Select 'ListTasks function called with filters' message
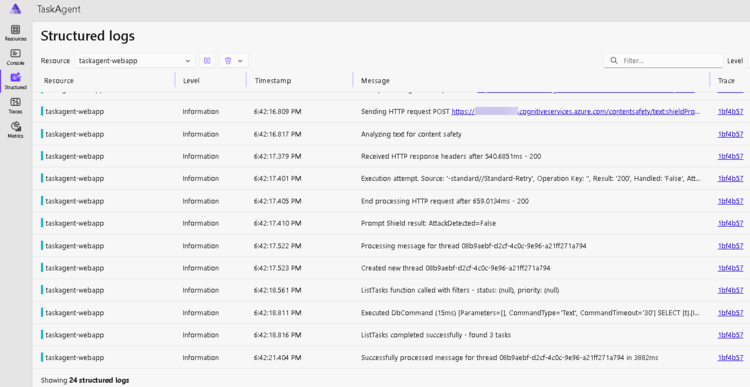The width and height of the screenshot is (750, 387). click(x=460, y=290)
